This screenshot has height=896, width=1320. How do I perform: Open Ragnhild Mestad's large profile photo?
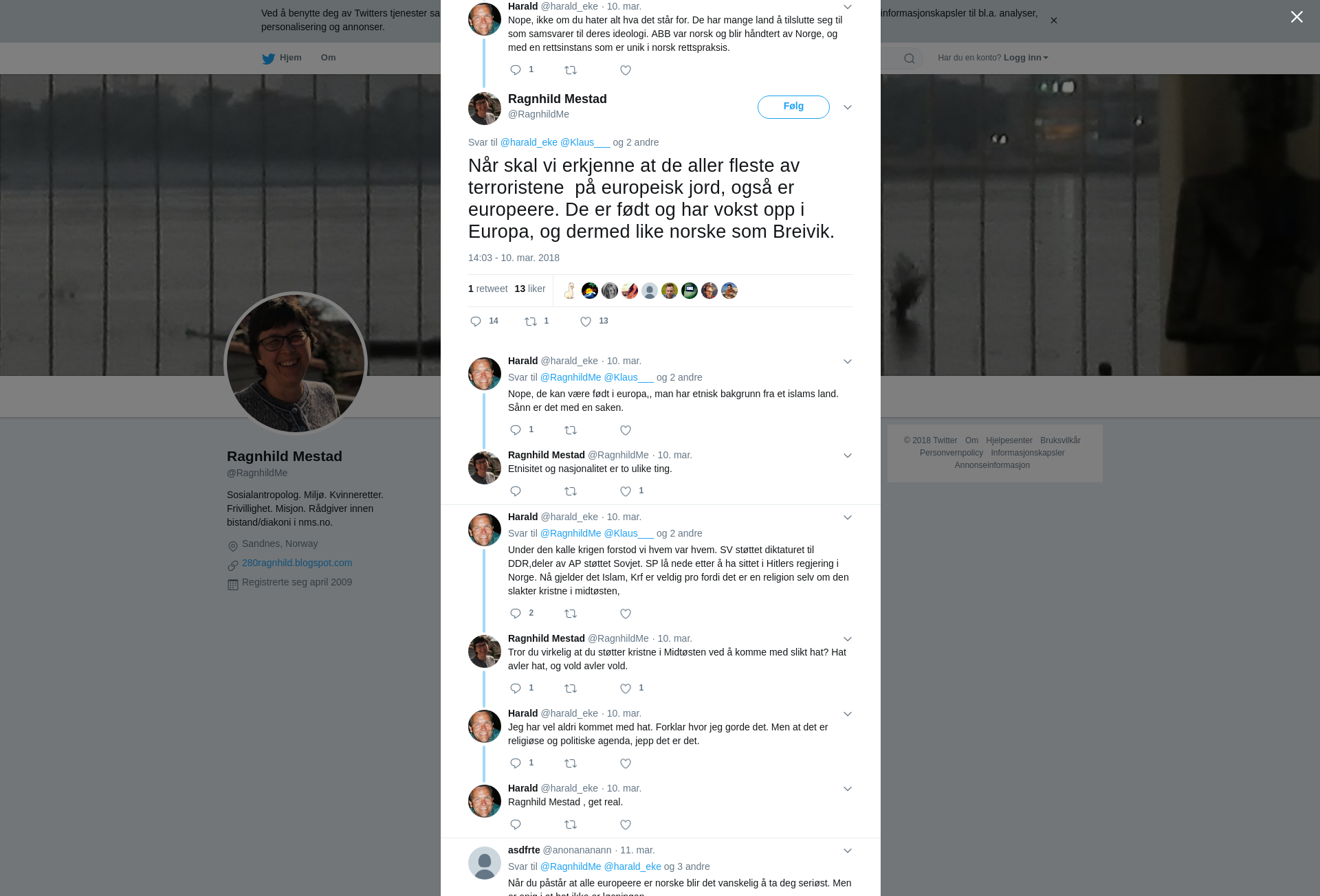point(296,363)
